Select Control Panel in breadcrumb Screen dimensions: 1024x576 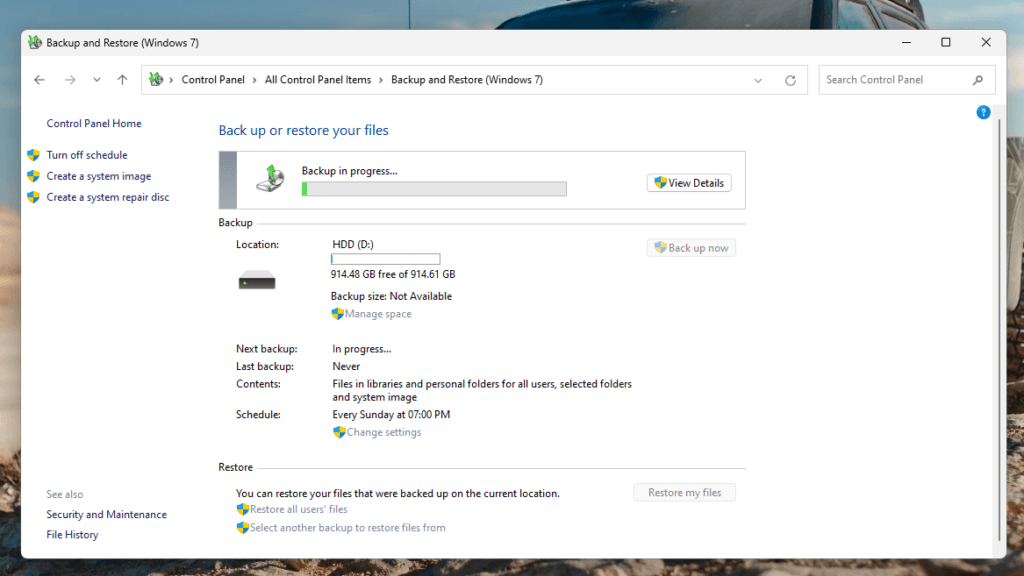point(213,80)
